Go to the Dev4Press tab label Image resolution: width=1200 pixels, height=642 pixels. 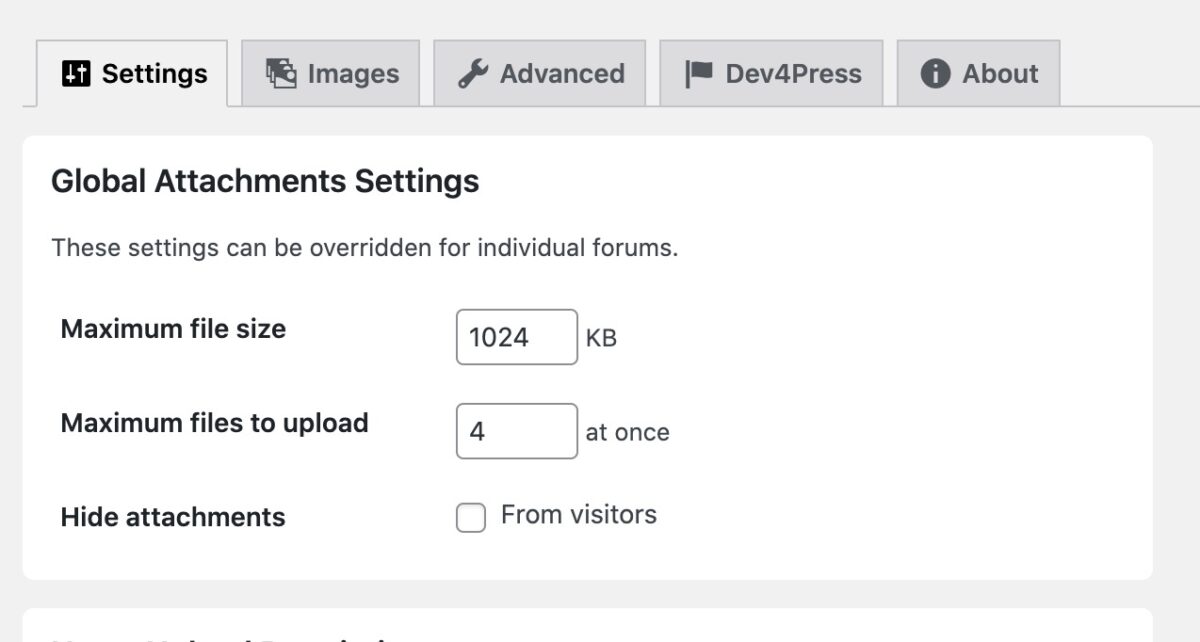point(793,74)
